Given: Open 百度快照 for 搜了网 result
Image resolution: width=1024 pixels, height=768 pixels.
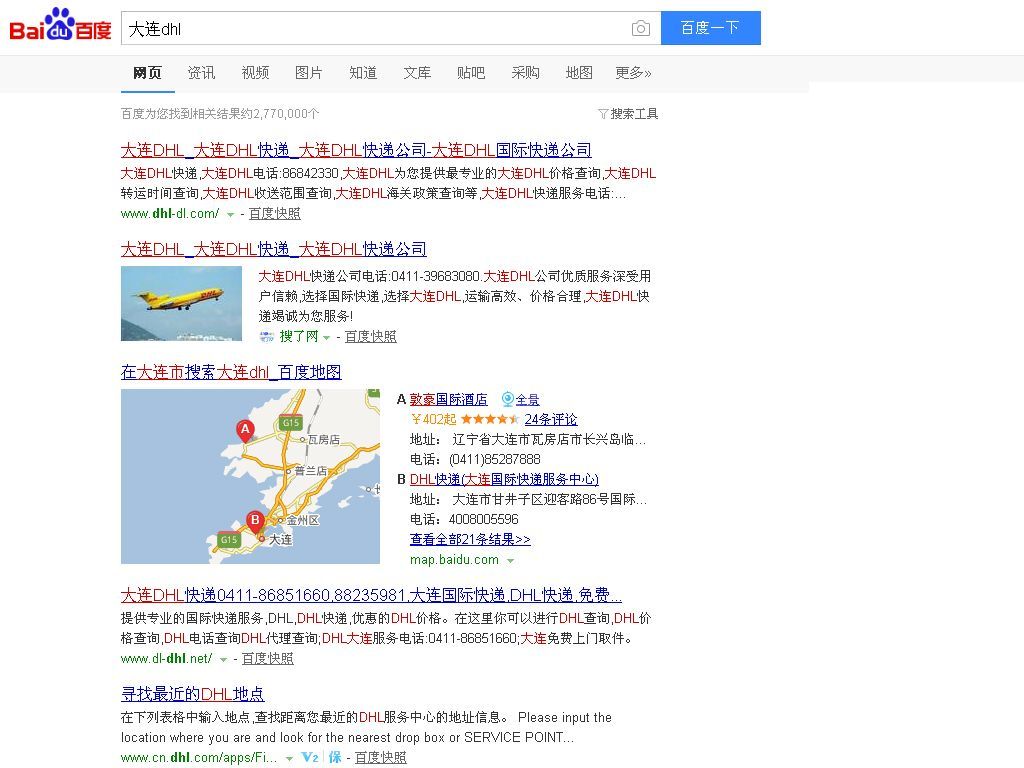Looking at the screenshot, I should 371,336.
